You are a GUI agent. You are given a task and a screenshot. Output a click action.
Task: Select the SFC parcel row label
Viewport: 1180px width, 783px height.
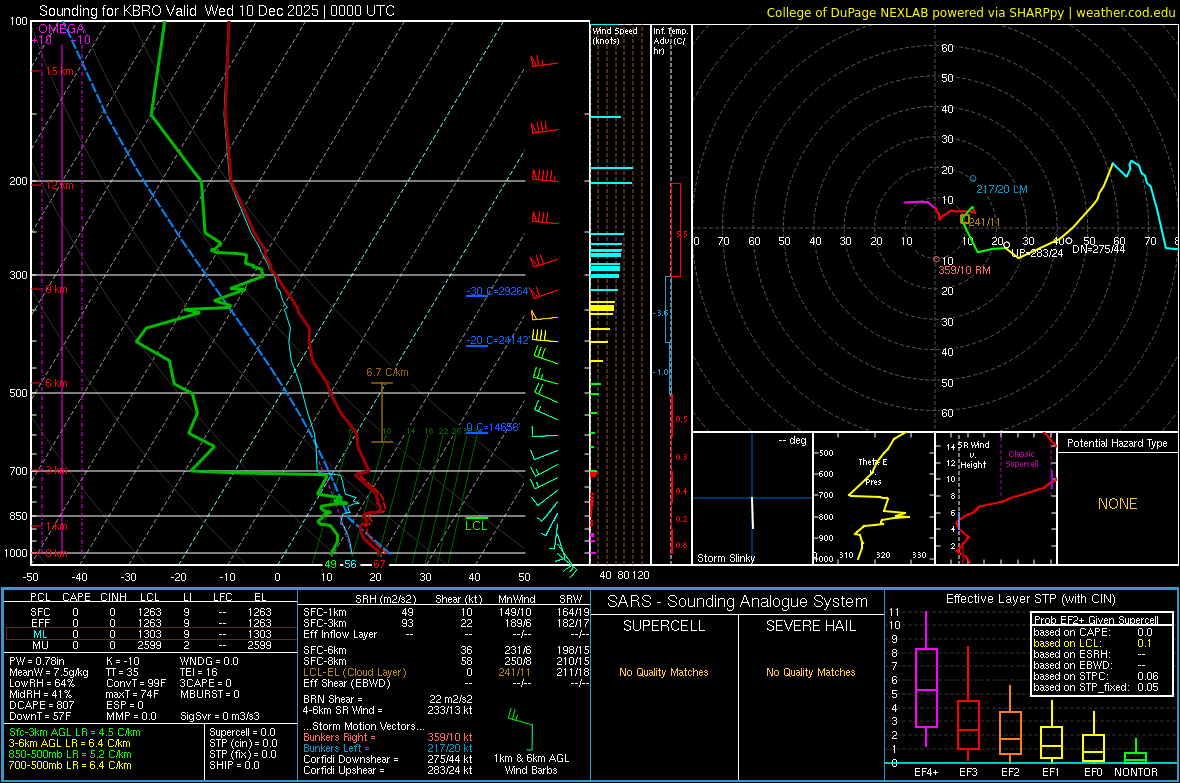coord(40,612)
